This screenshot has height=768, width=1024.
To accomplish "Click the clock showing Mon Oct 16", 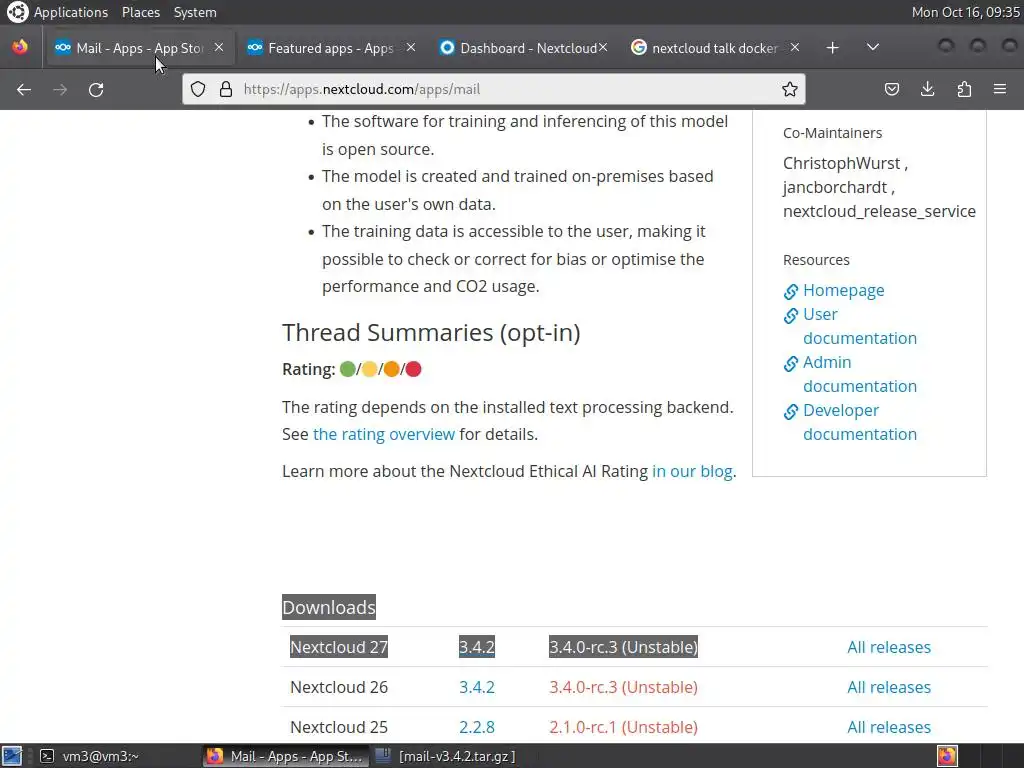I will pyautogui.click(x=965, y=12).
